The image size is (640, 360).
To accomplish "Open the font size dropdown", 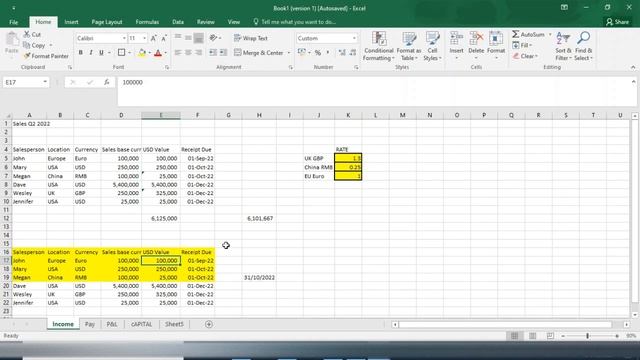I will click(144, 38).
